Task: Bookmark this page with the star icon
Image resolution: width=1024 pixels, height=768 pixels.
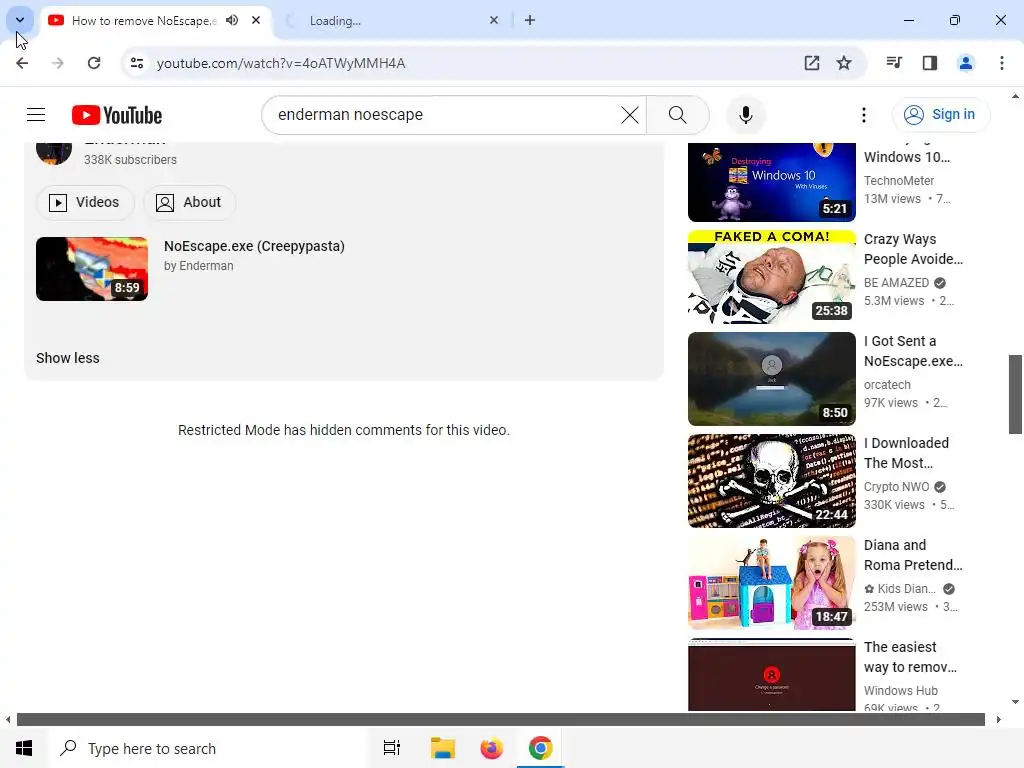Action: 844,63
